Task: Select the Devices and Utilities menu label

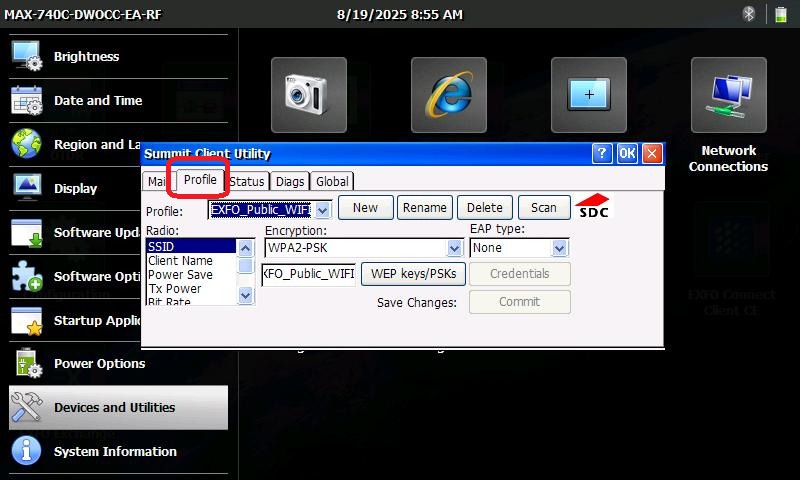Action: click(x=115, y=407)
